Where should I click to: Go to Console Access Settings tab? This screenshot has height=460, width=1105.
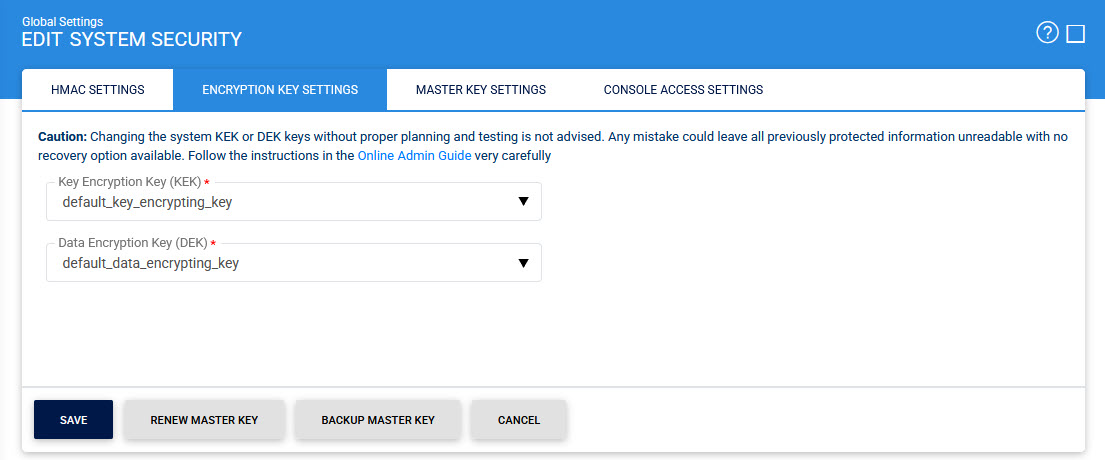(683, 90)
